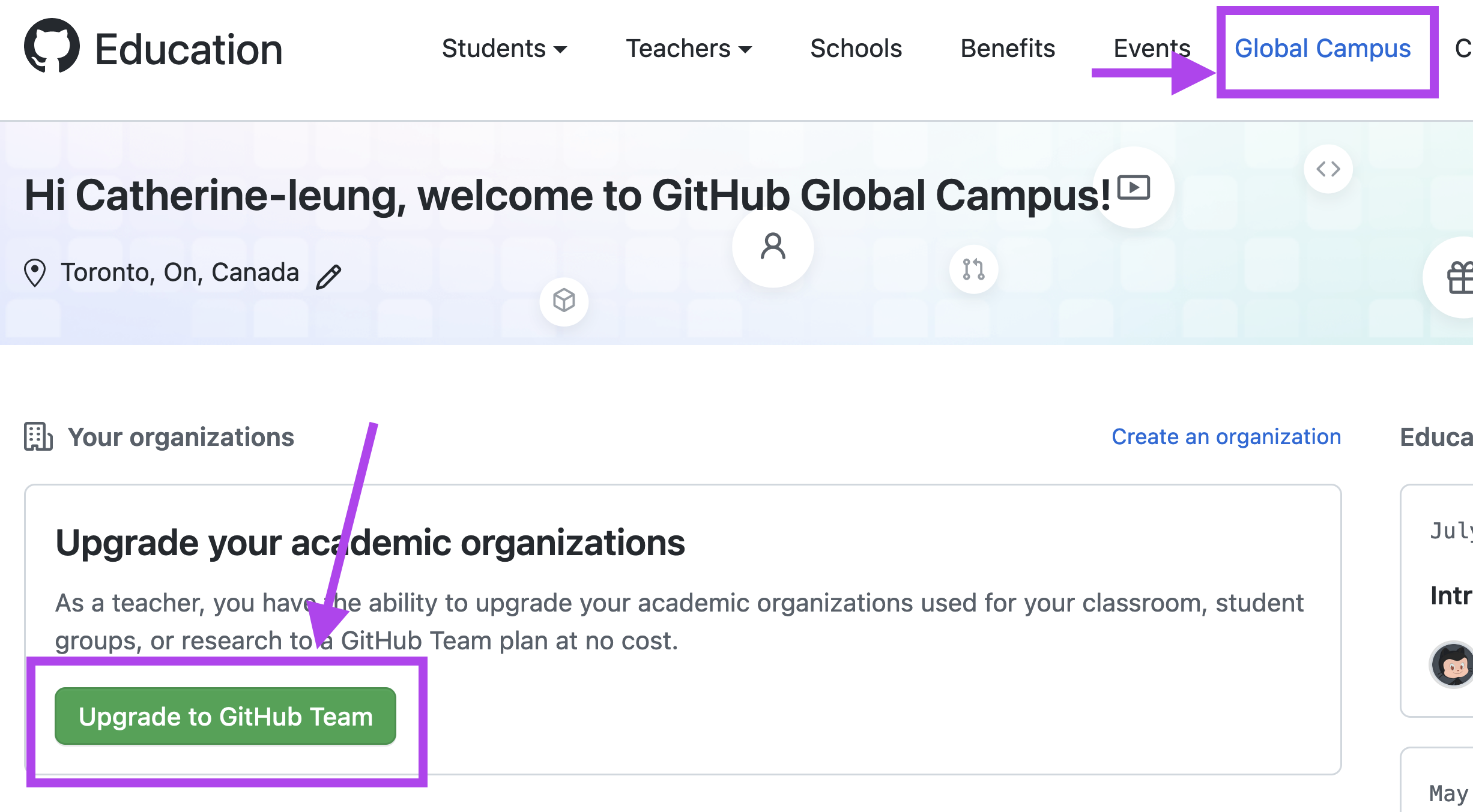Expand the Teachers dropdown
Image resolution: width=1473 pixels, height=812 pixels.
(688, 49)
